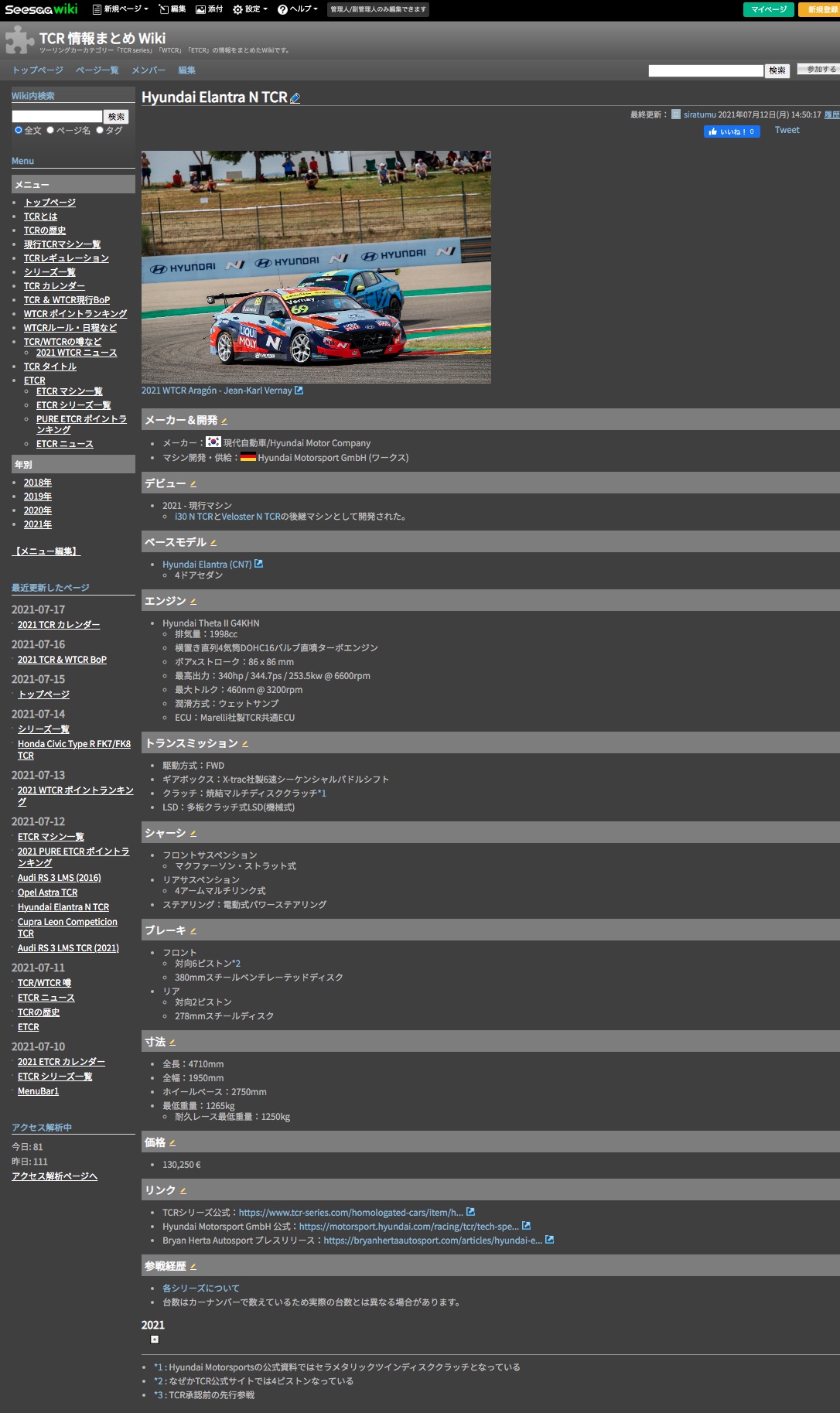Select the 全文 search radio button
Screen dimensions: 840x1413
pyautogui.click(x=19, y=130)
